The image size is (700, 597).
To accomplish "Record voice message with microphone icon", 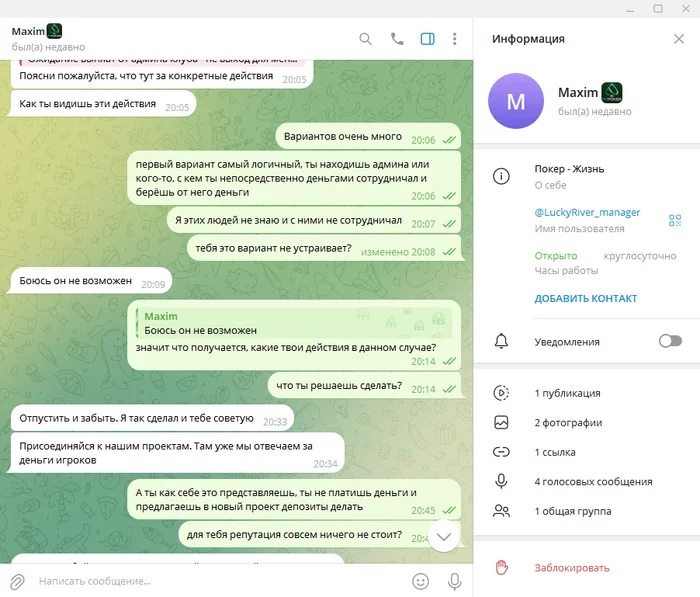I will (x=454, y=581).
